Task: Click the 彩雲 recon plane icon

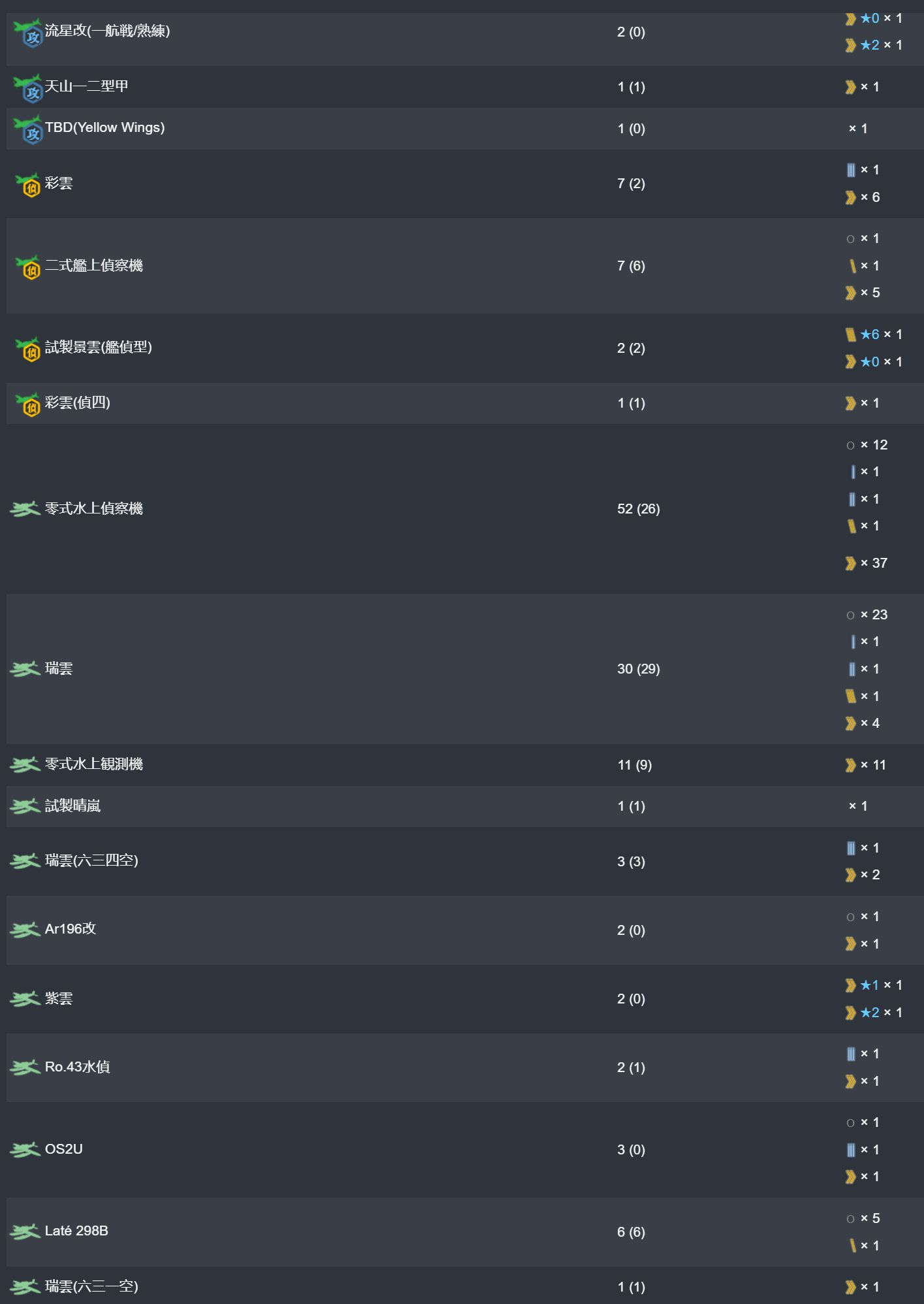Action: [28, 184]
